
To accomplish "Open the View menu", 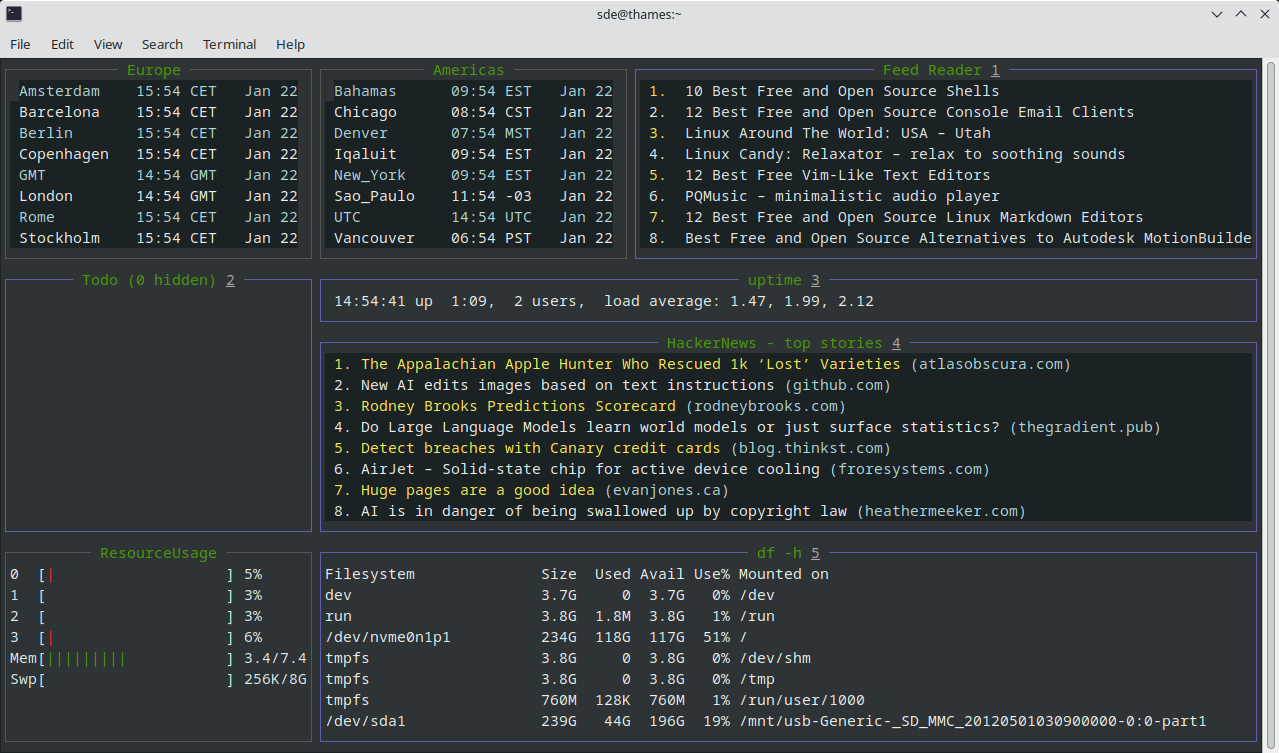I will (108, 44).
